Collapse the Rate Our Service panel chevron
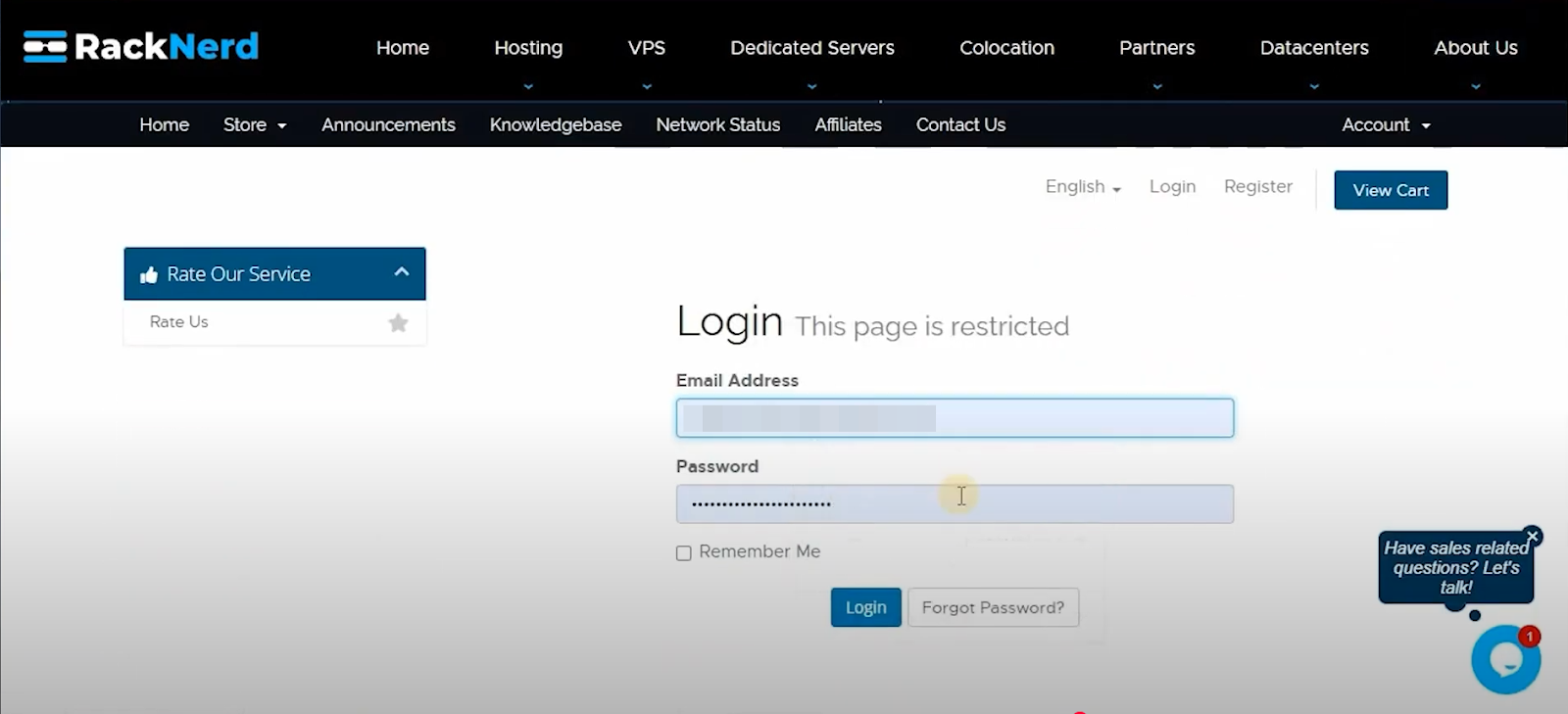The height and width of the screenshot is (714, 1568). point(402,272)
